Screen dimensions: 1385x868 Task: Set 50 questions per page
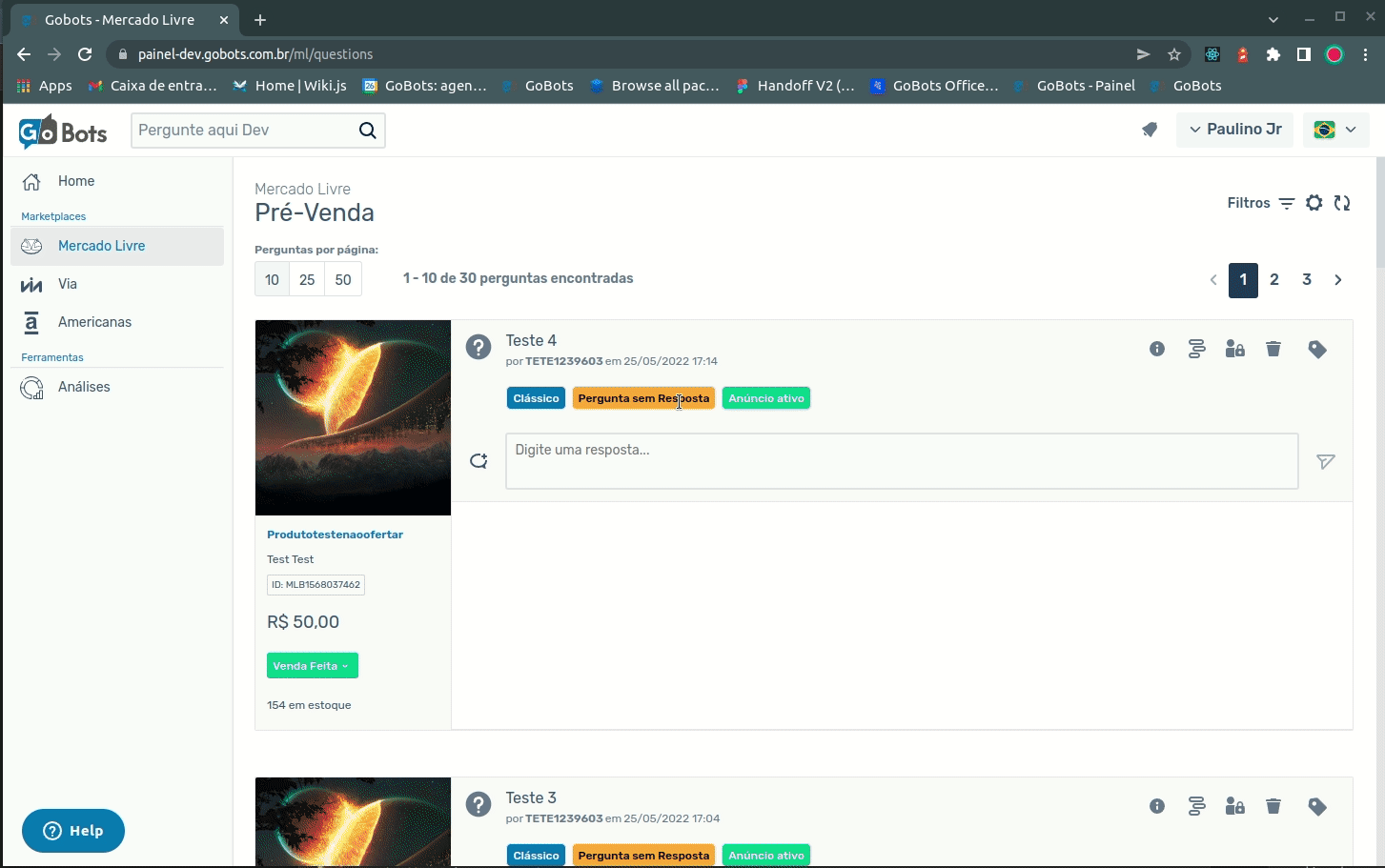coord(343,280)
